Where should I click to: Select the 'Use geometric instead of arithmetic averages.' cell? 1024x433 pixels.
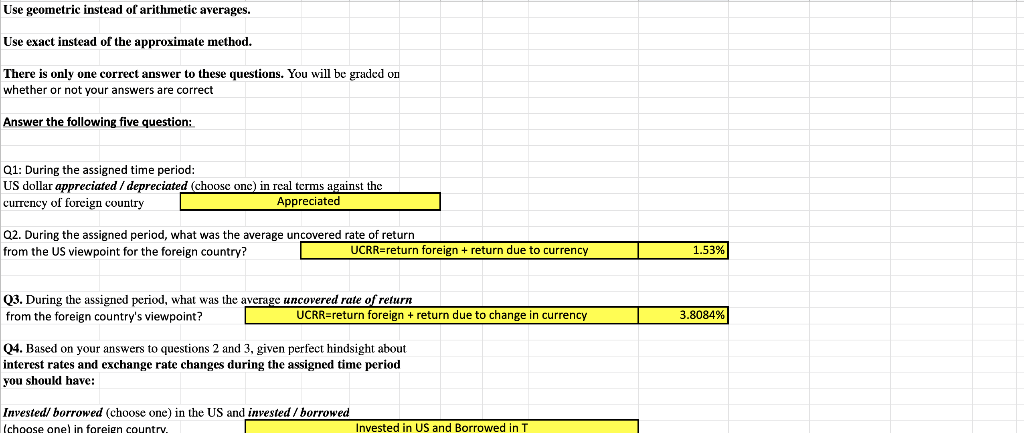pyautogui.click(x=127, y=10)
